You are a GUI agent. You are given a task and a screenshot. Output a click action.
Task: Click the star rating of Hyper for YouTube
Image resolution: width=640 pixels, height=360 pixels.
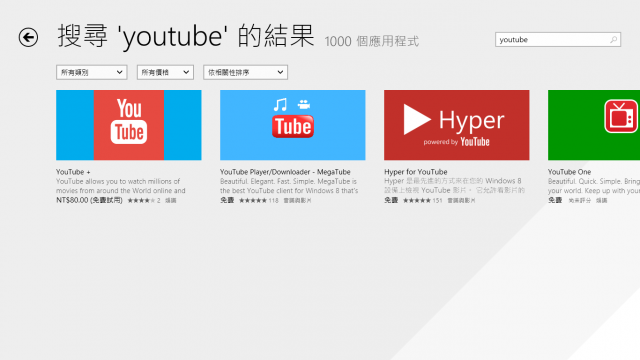(417, 200)
